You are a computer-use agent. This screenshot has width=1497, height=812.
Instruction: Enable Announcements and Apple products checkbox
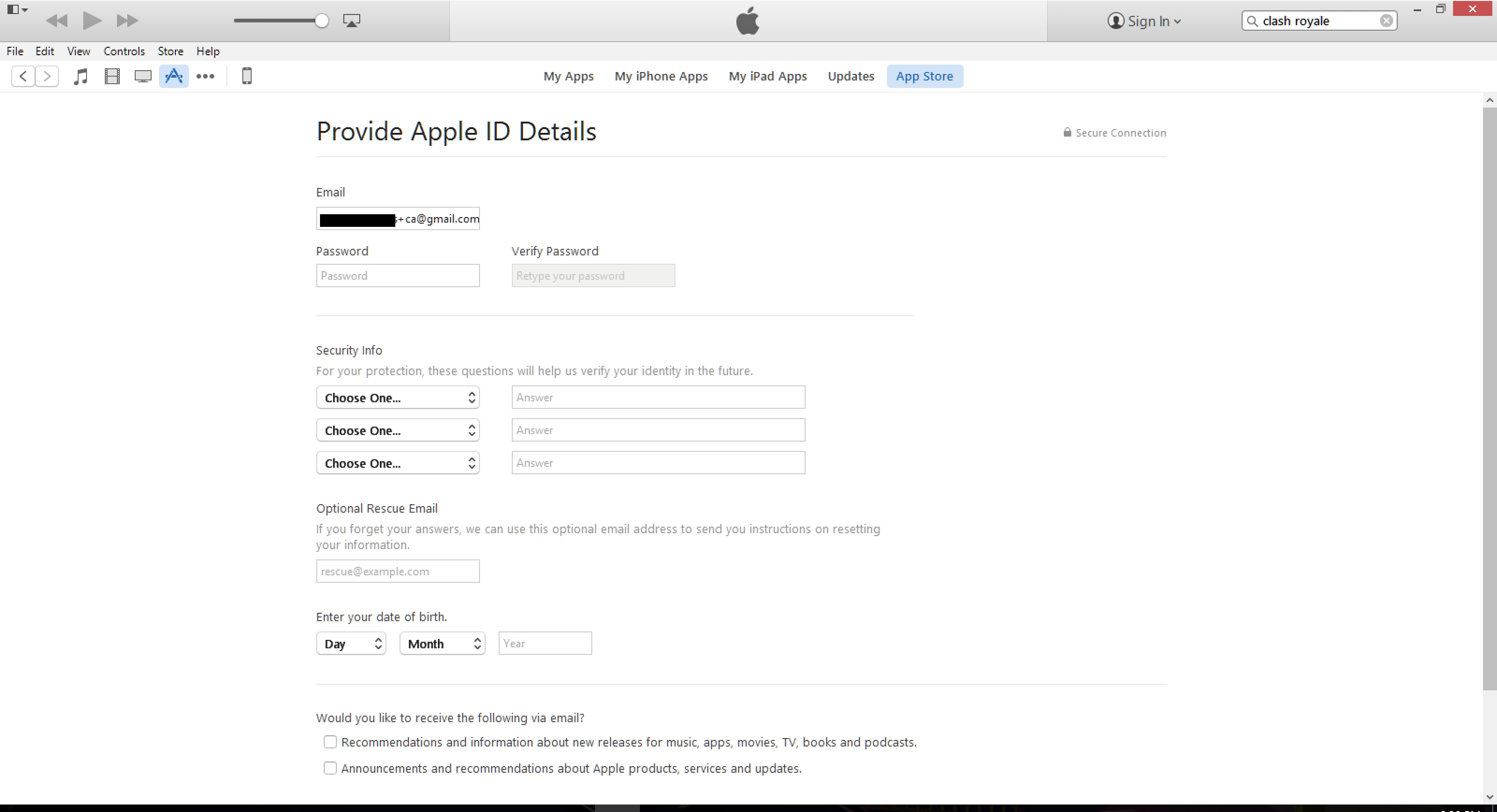pyautogui.click(x=330, y=768)
